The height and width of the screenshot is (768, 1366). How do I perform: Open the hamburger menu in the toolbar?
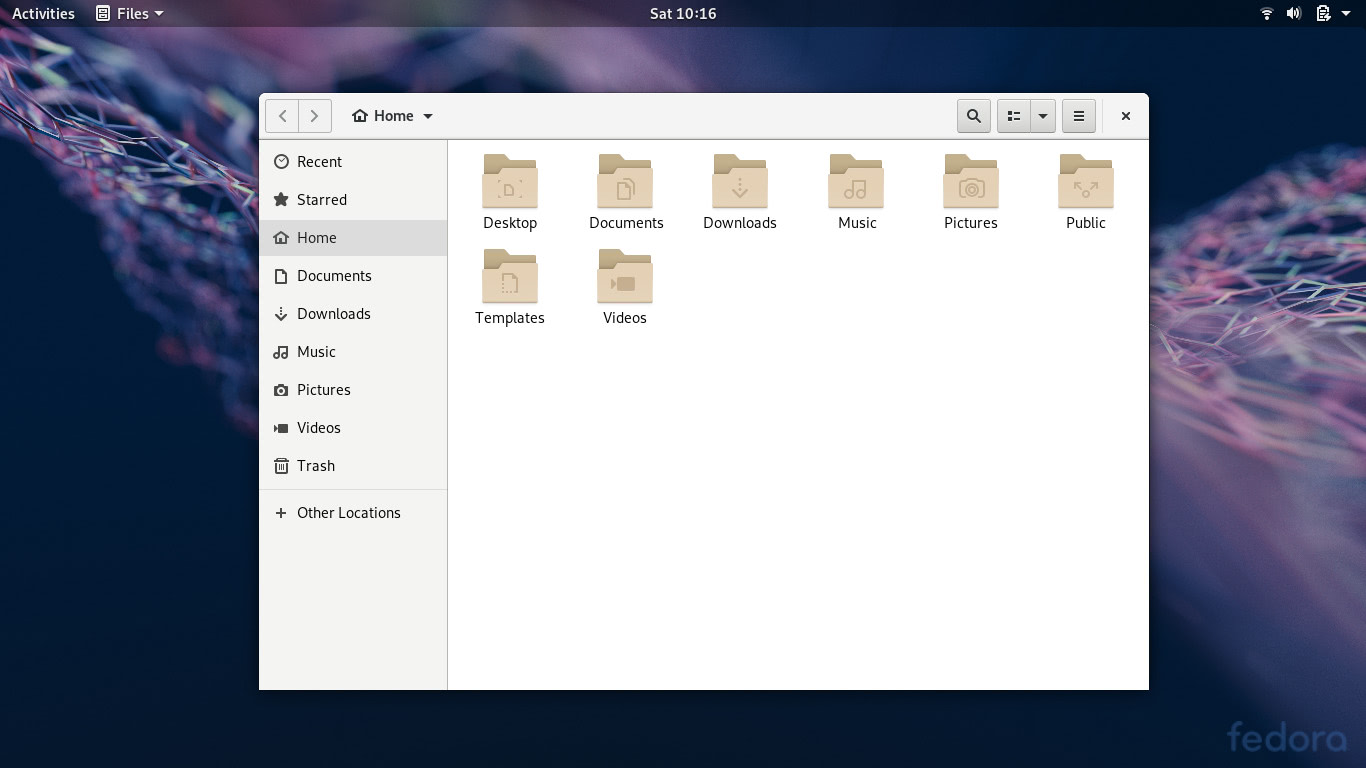[x=1079, y=115]
